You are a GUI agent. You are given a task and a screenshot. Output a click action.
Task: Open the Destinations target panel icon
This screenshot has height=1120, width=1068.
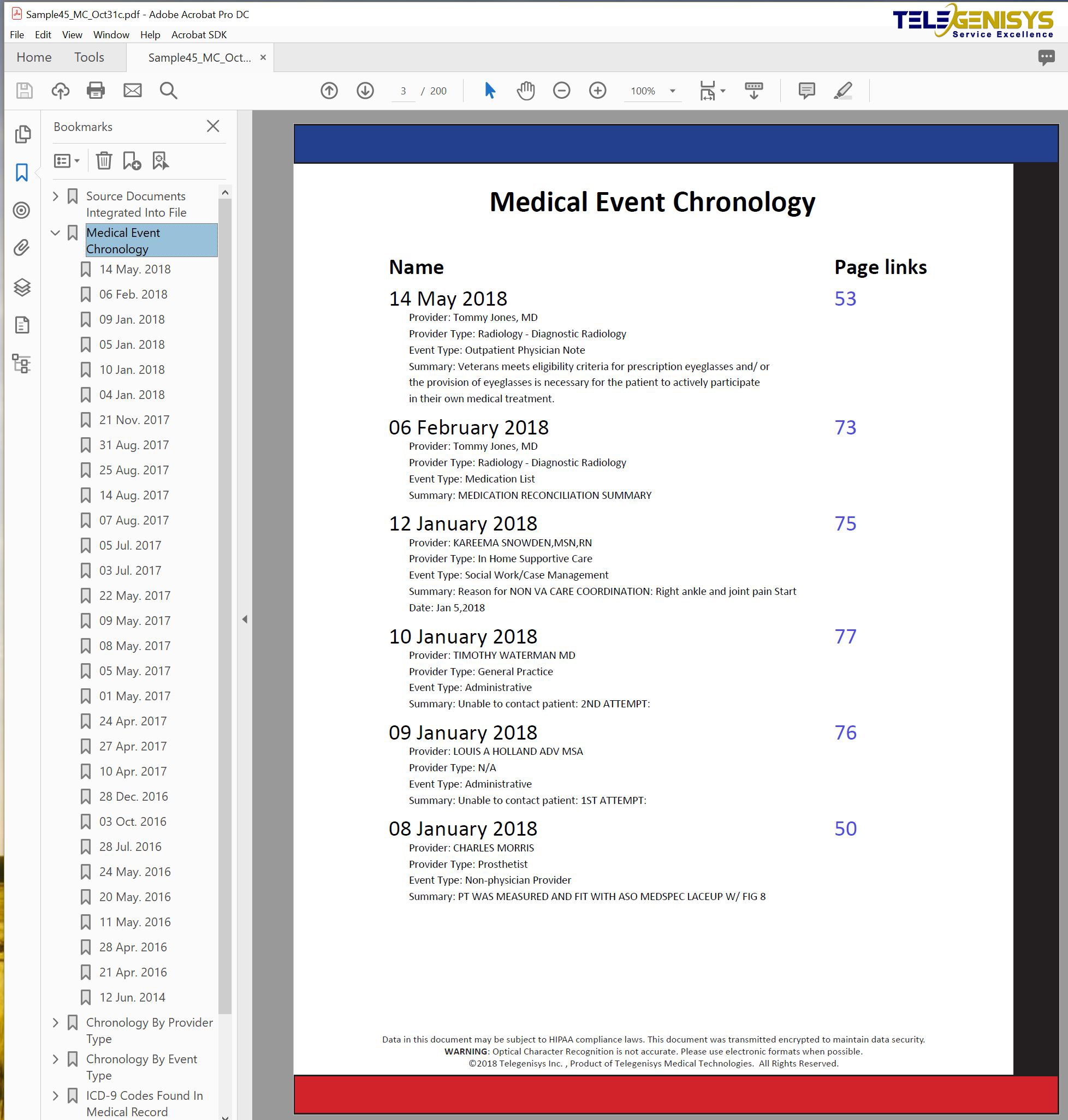click(22, 211)
